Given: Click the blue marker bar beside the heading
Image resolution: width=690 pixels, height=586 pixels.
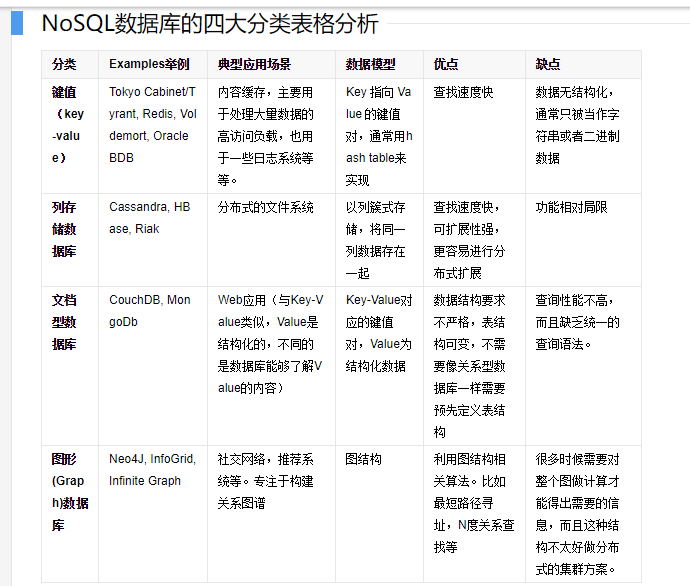Looking at the screenshot, I should point(16,22).
